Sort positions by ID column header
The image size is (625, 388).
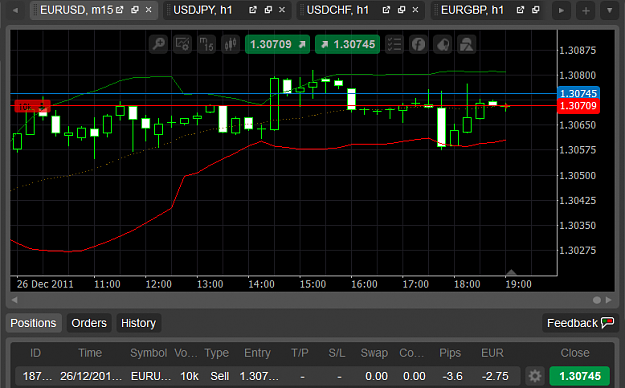pyautogui.click(x=35, y=353)
